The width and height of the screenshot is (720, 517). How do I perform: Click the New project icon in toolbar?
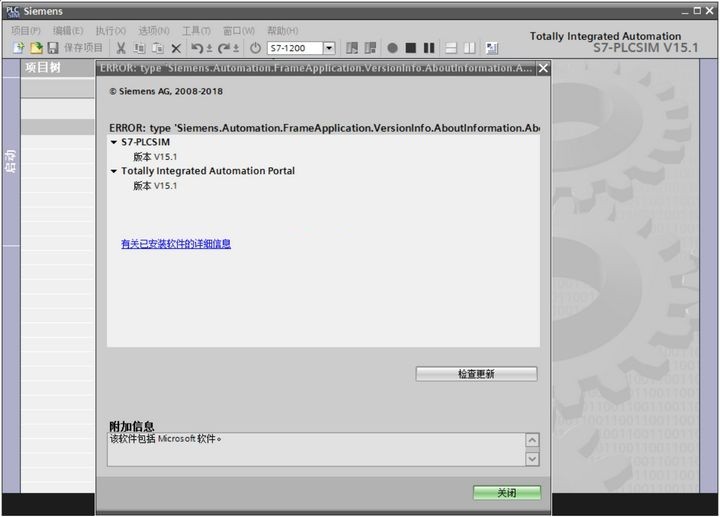[x=18, y=48]
